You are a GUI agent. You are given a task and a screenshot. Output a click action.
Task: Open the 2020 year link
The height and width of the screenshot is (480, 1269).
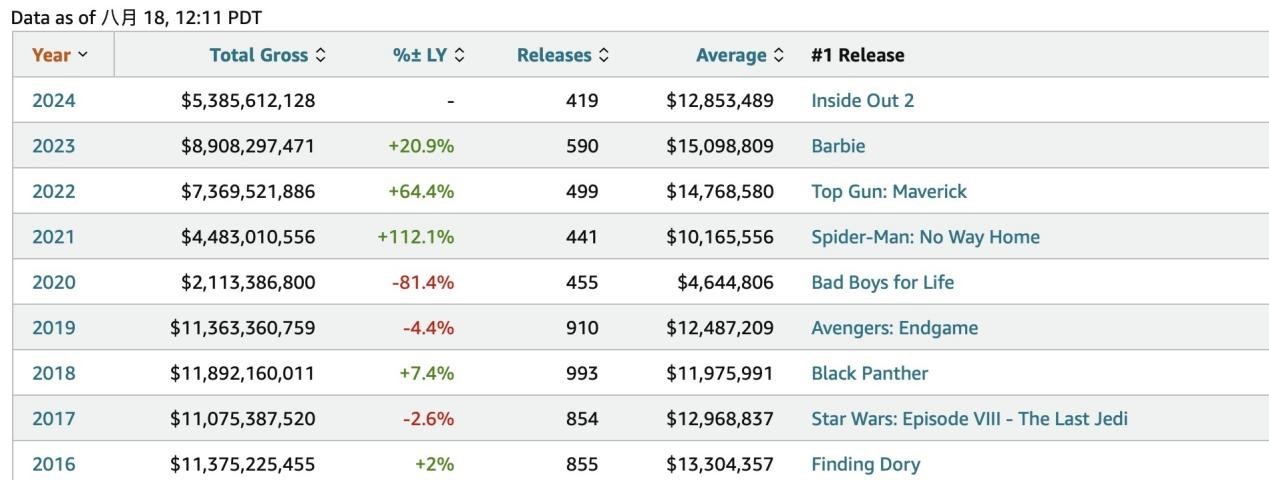click(54, 282)
